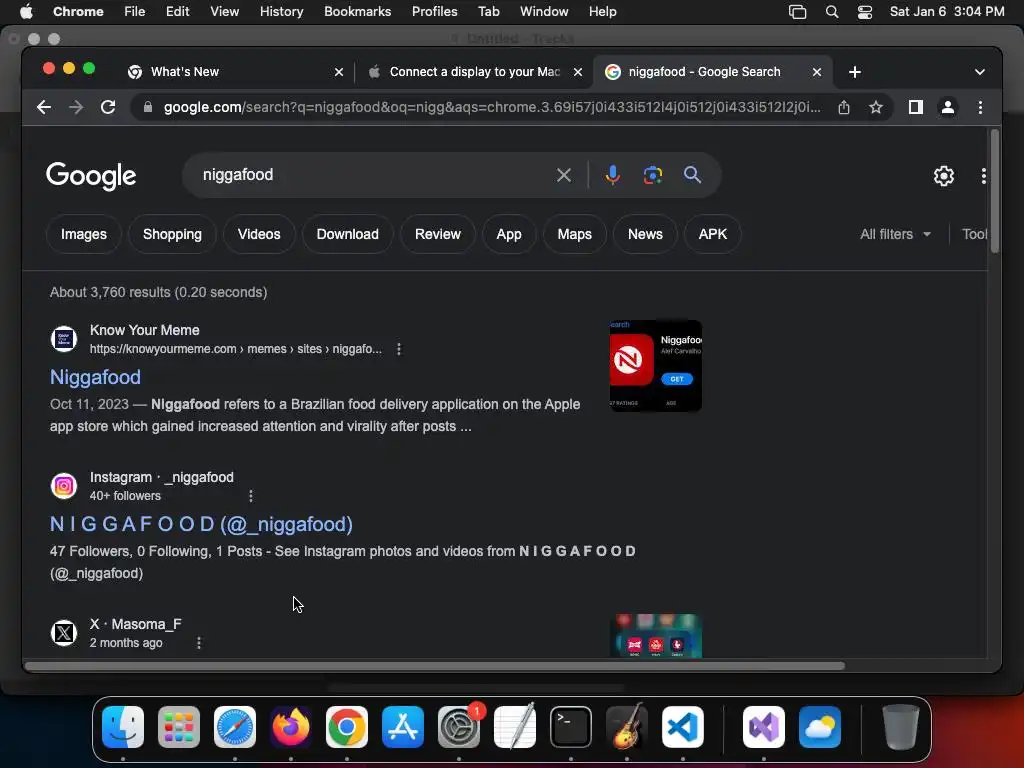
Task: Launch Finder from the Dock
Action: coord(123,727)
